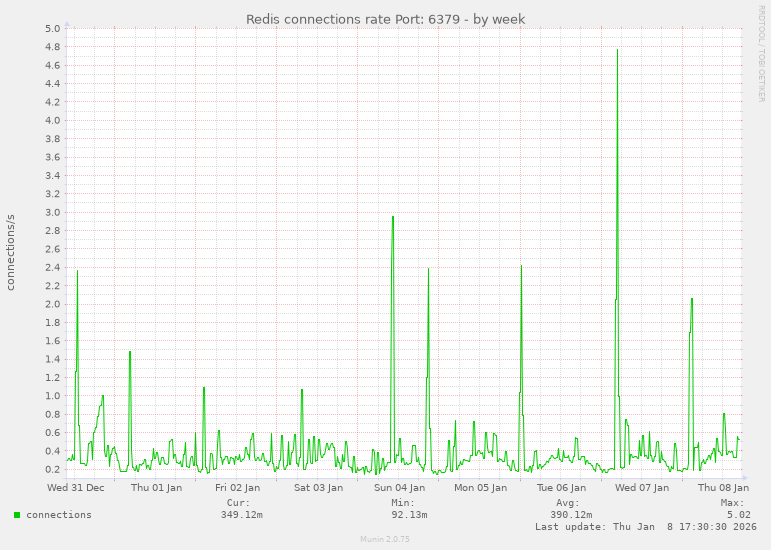771x550 pixels.
Task: Click the '5.0' y-axis tick label
Action: [53, 29]
